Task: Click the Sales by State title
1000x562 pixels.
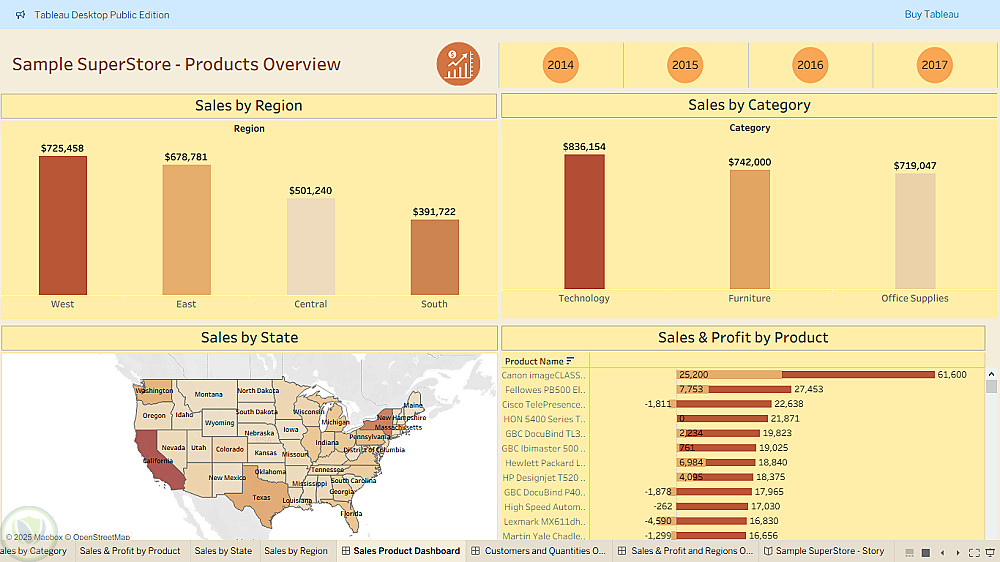Action: (249, 337)
